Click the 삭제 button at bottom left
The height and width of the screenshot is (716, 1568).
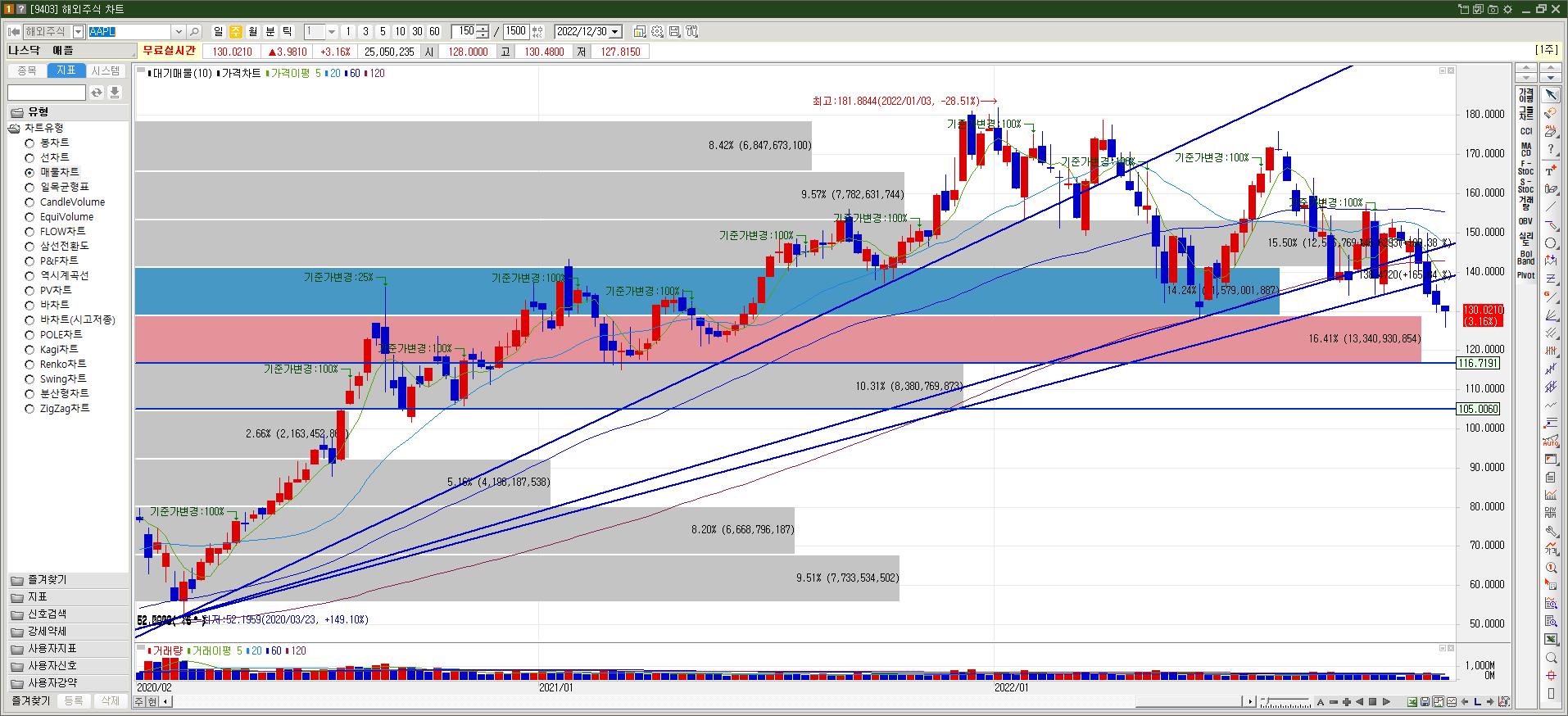coord(110,701)
